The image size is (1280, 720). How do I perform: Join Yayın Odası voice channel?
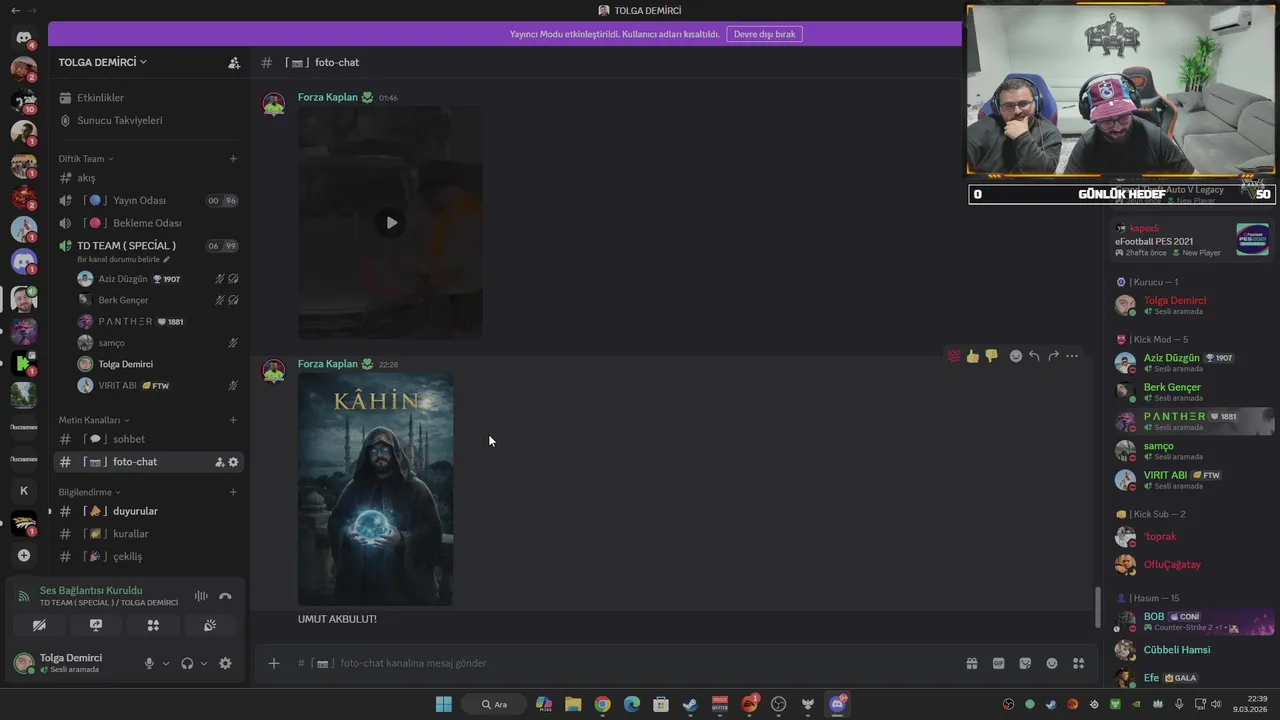(x=148, y=200)
